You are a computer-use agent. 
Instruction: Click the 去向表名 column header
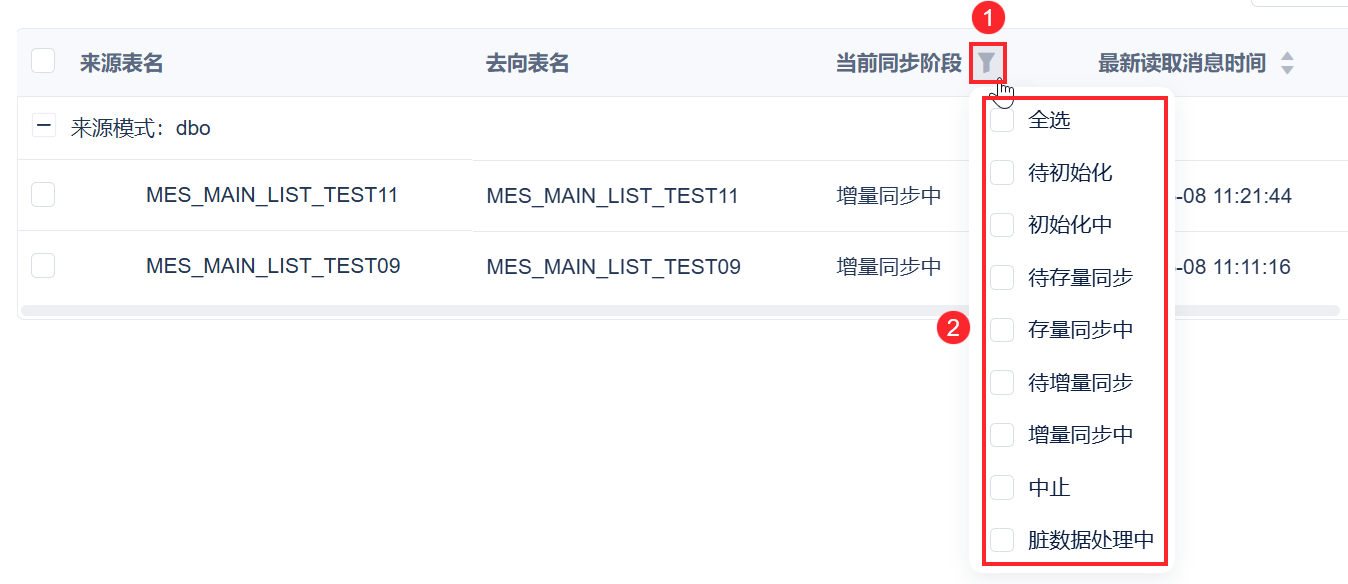point(527,63)
